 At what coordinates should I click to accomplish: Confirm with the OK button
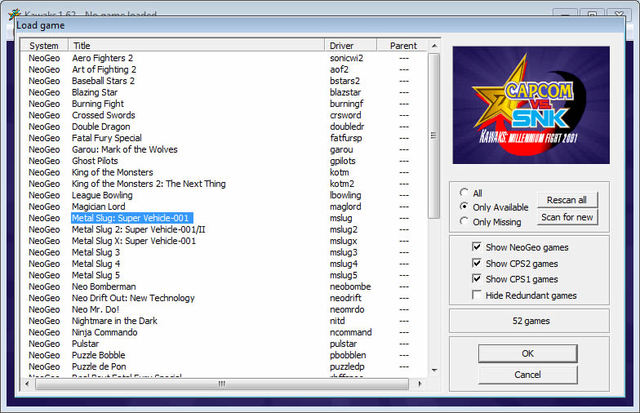point(527,353)
